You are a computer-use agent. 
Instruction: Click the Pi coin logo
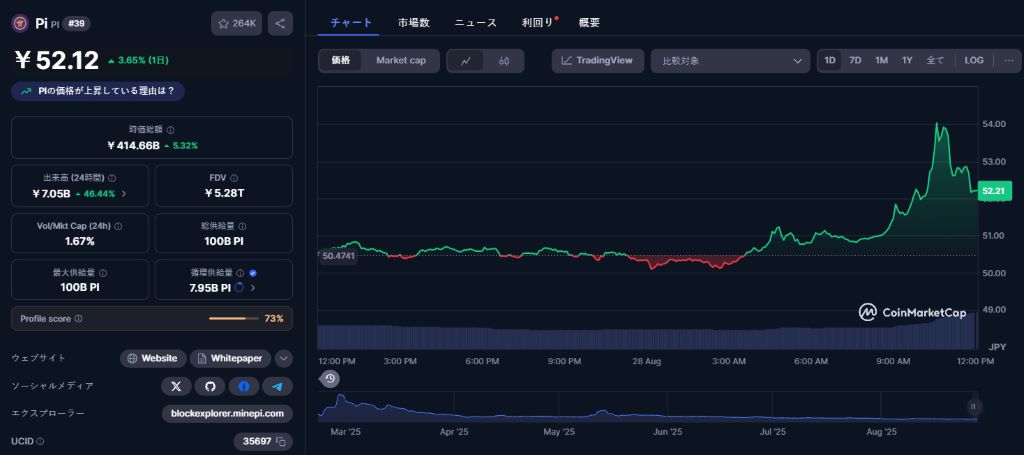pyautogui.click(x=20, y=24)
